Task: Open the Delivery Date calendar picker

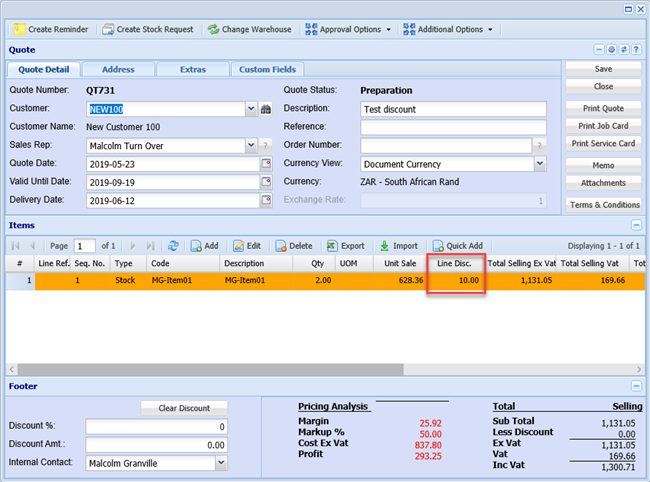Action: tap(265, 200)
